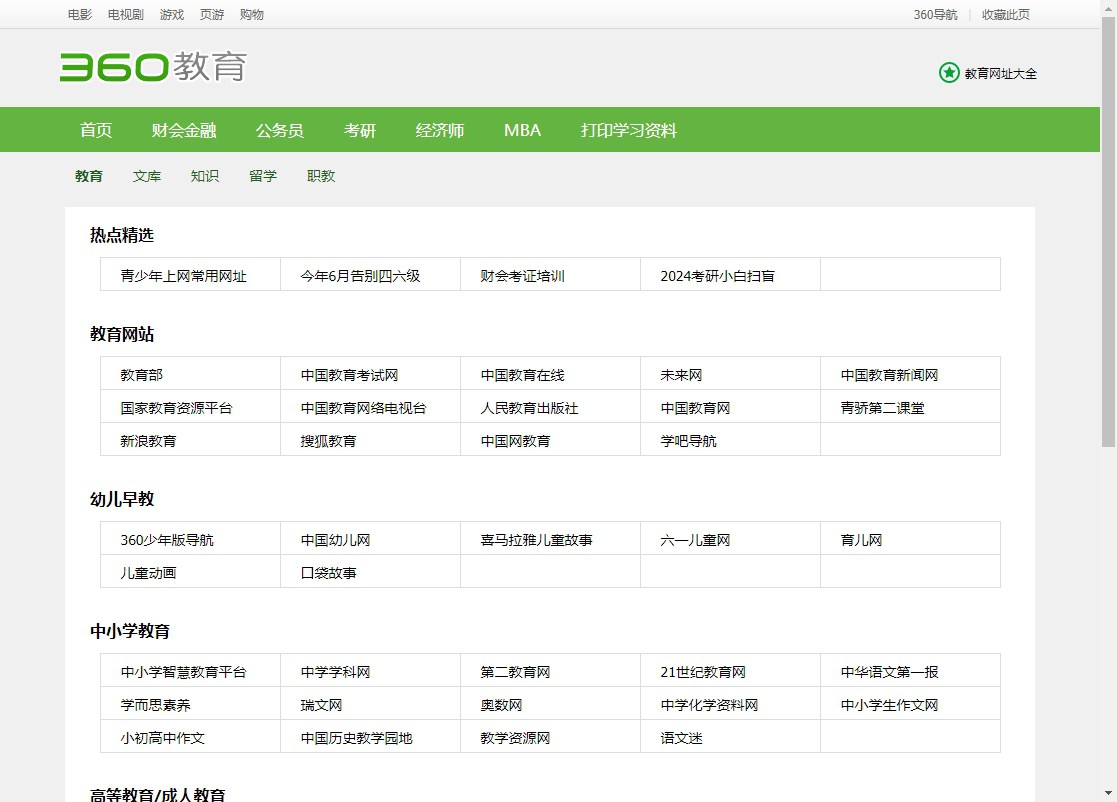Open the 中学学科网 link

[x=335, y=672]
